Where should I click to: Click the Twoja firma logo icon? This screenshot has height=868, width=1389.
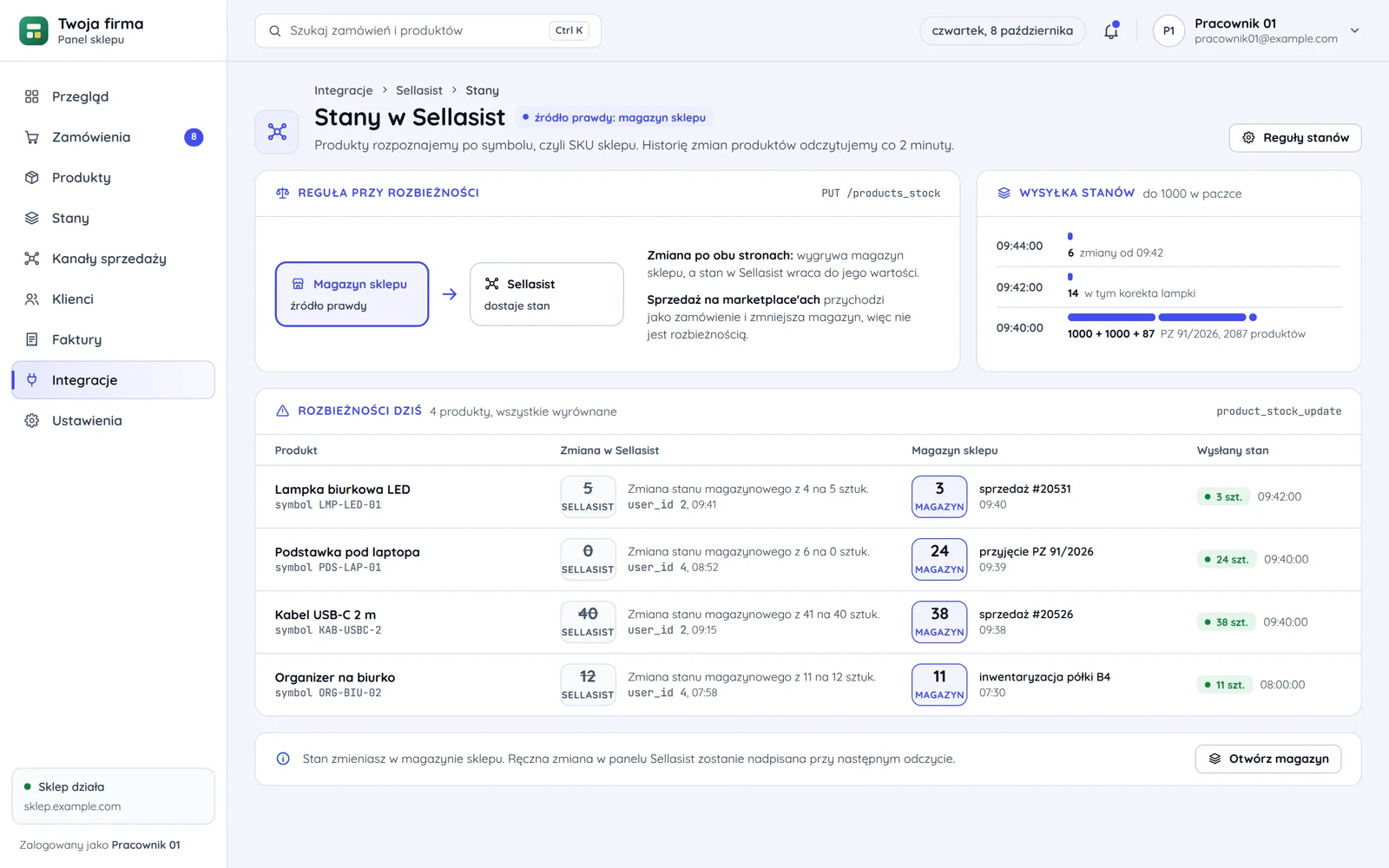34,30
